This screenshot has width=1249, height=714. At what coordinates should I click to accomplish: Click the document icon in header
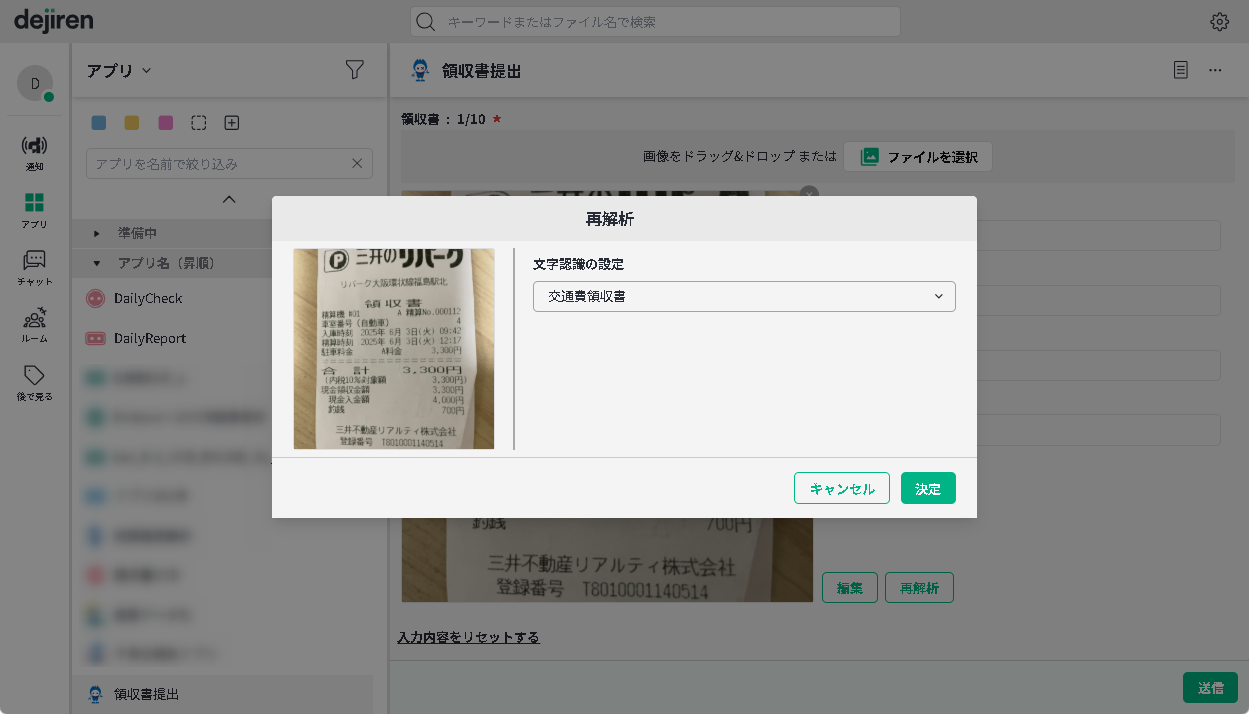pyautogui.click(x=1181, y=70)
